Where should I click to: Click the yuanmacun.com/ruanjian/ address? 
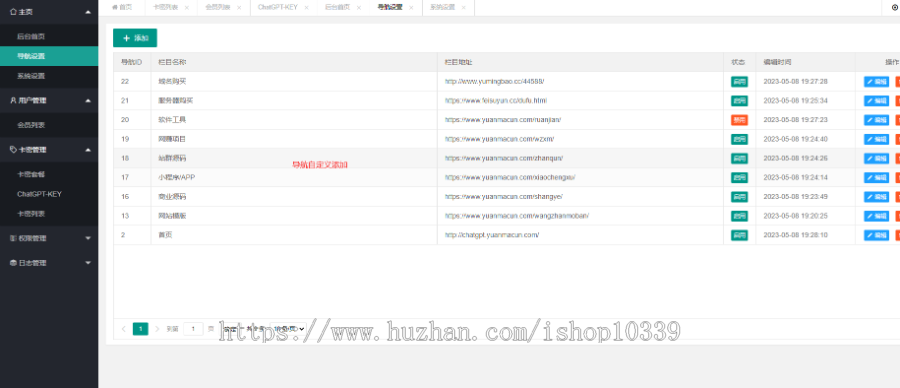coord(503,120)
